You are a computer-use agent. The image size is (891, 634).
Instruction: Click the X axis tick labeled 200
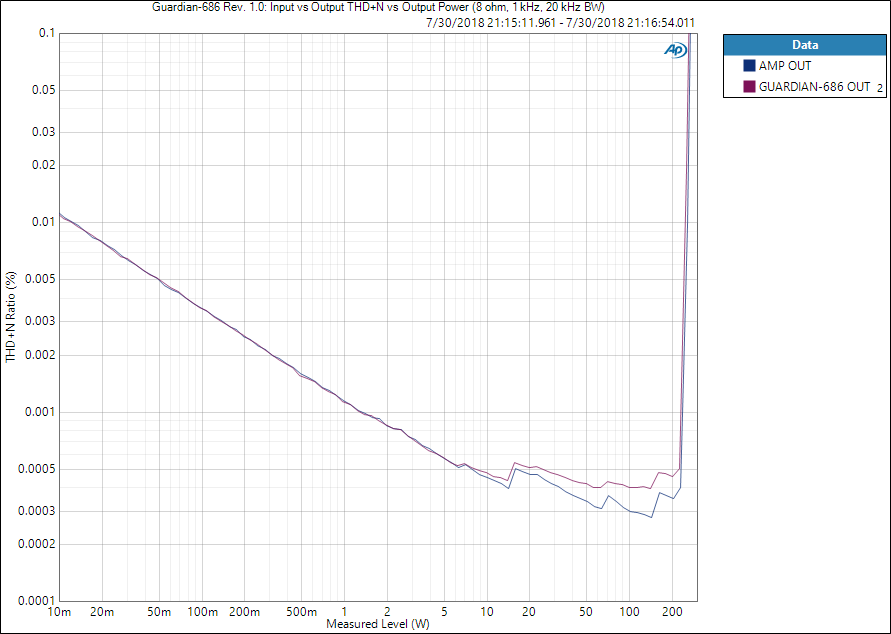(672, 612)
